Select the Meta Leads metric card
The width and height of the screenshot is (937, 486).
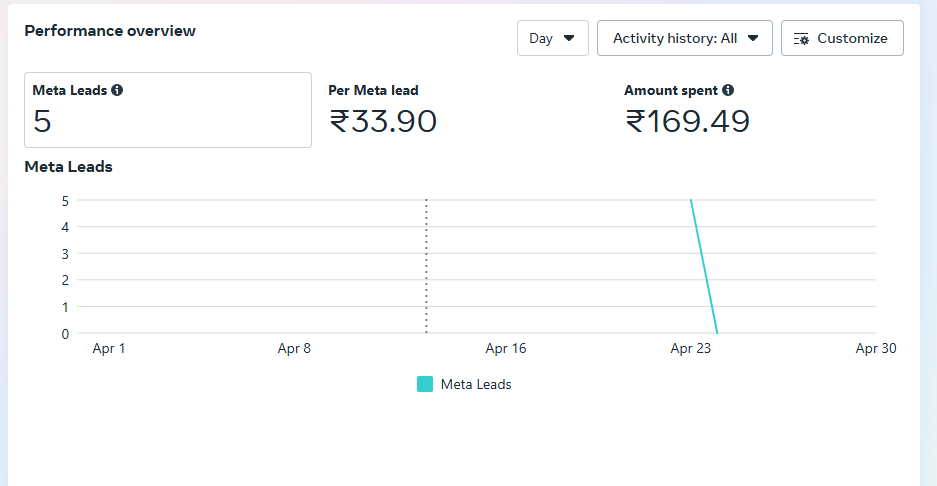[x=167, y=110]
